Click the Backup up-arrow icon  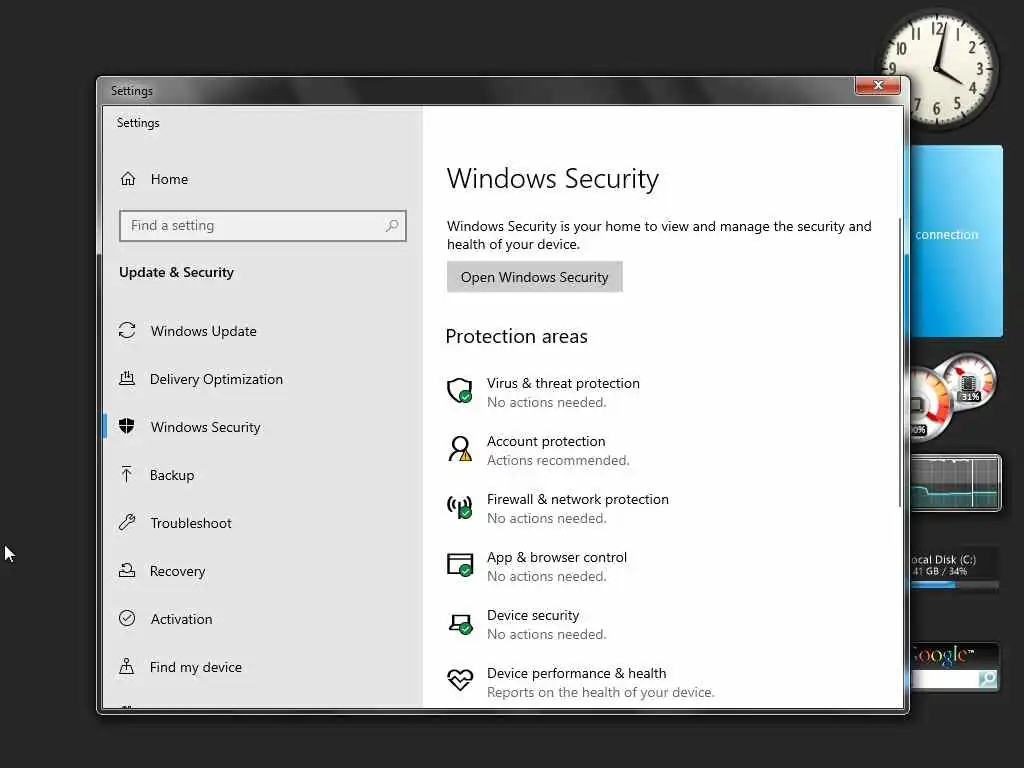click(x=127, y=475)
